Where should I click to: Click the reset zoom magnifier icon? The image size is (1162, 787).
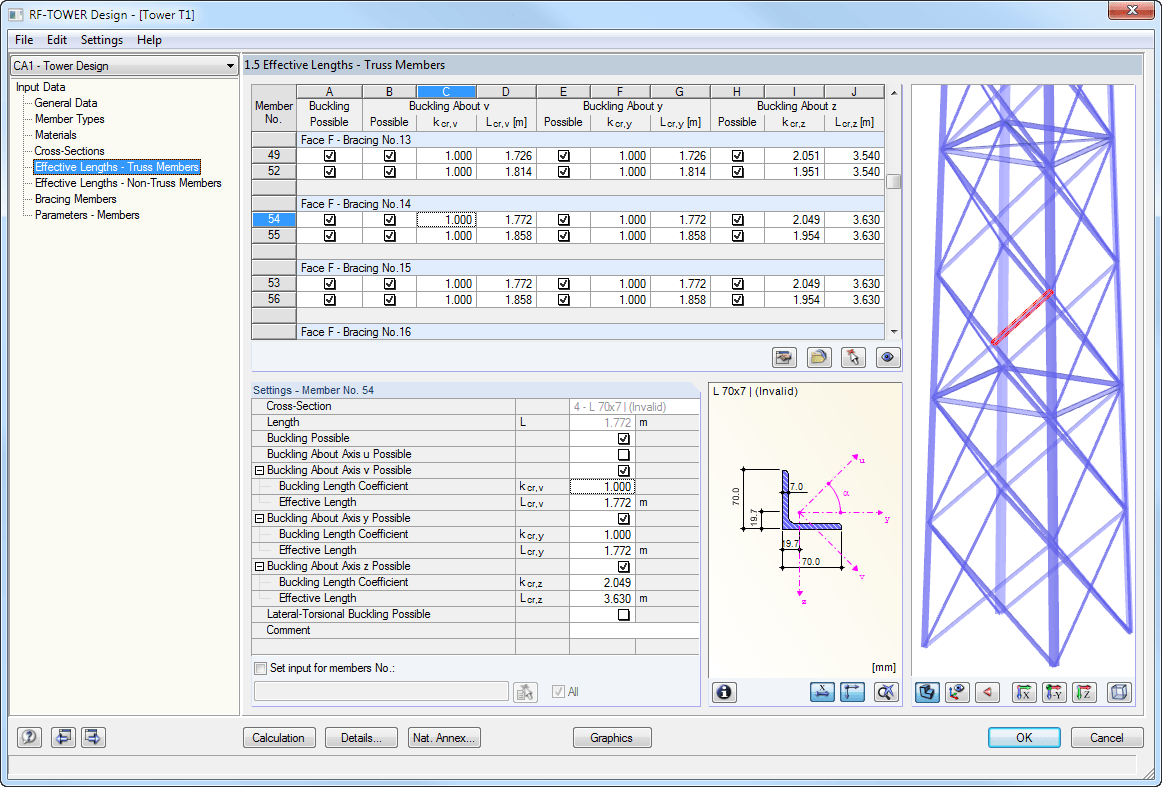[x=886, y=692]
